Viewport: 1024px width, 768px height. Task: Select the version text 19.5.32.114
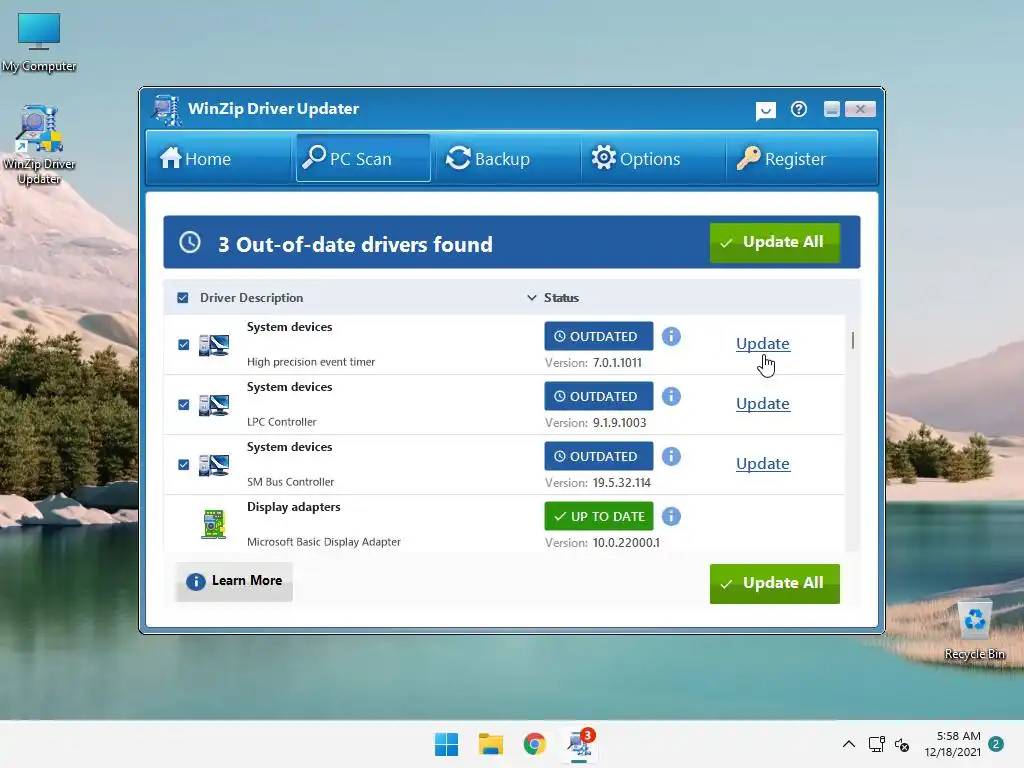tap(622, 483)
